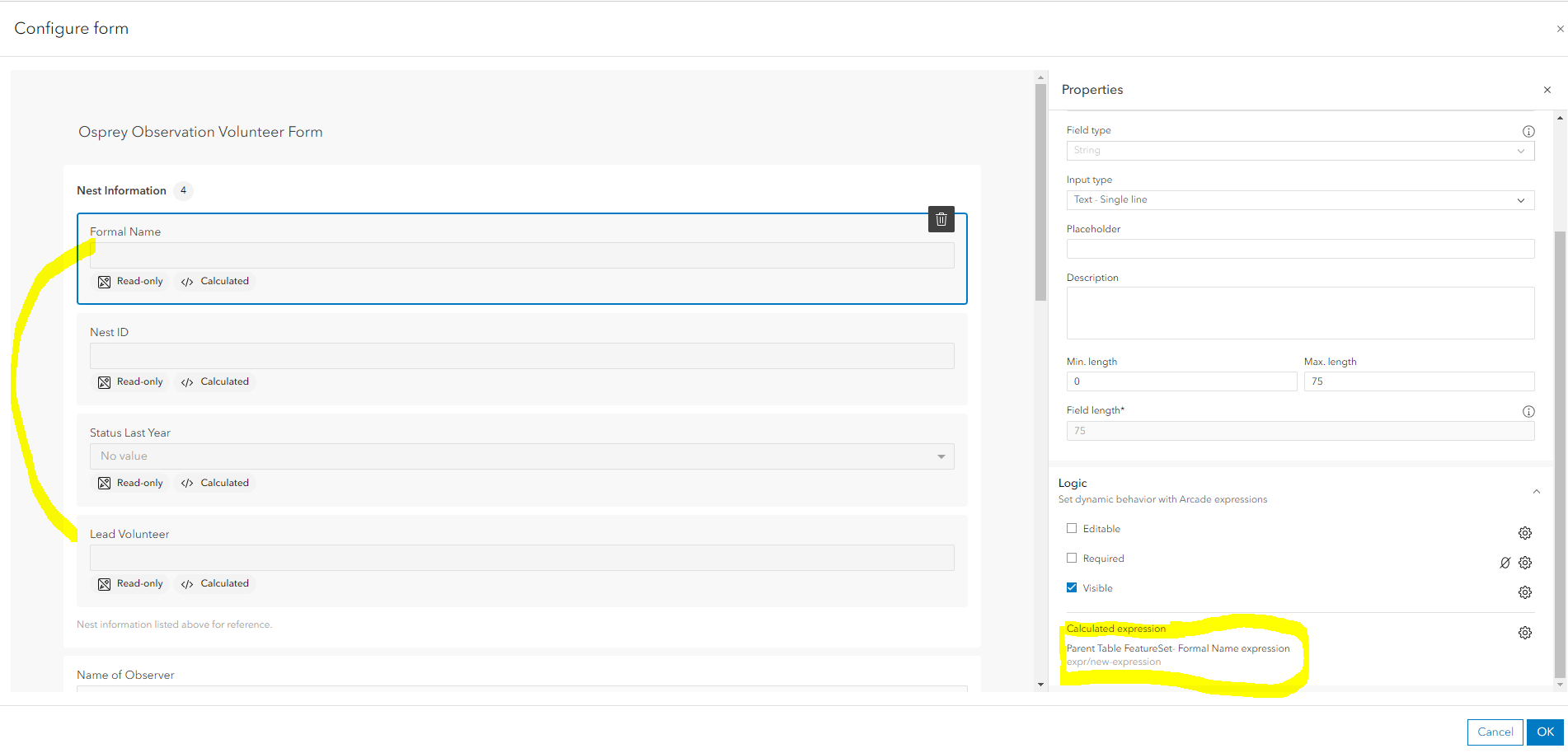Click the Cancel button
Image resolution: width=1568 pixels, height=753 pixels.
[1495, 732]
